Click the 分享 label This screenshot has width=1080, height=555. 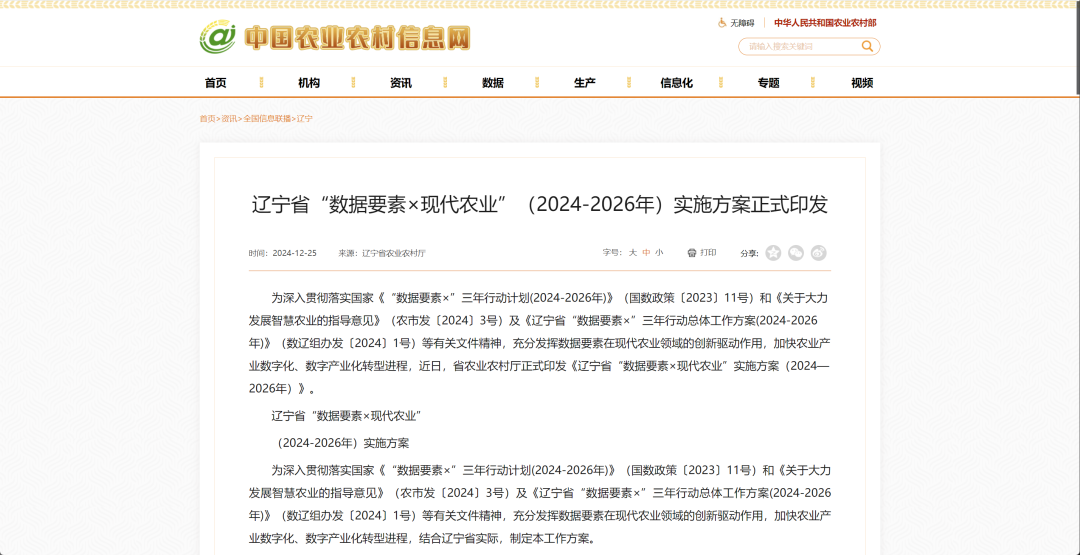click(x=749, y=253)
